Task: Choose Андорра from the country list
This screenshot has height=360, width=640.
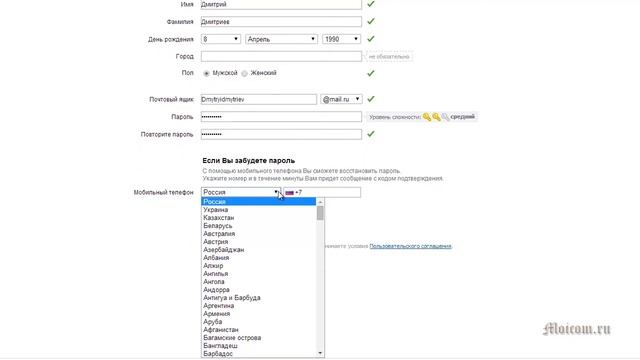Action: click(x=259, y=290)
